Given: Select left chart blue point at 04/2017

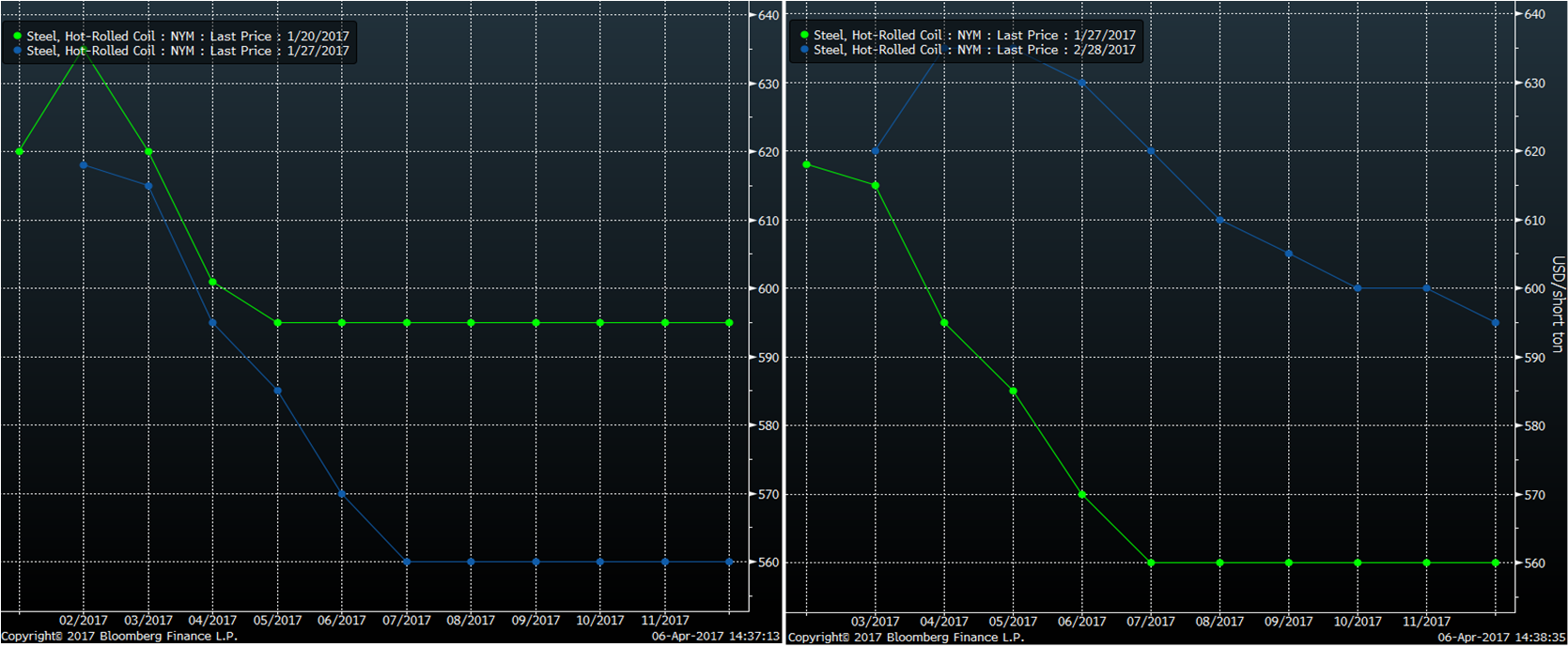Looking at the screenshot, I should coord(213,323).
